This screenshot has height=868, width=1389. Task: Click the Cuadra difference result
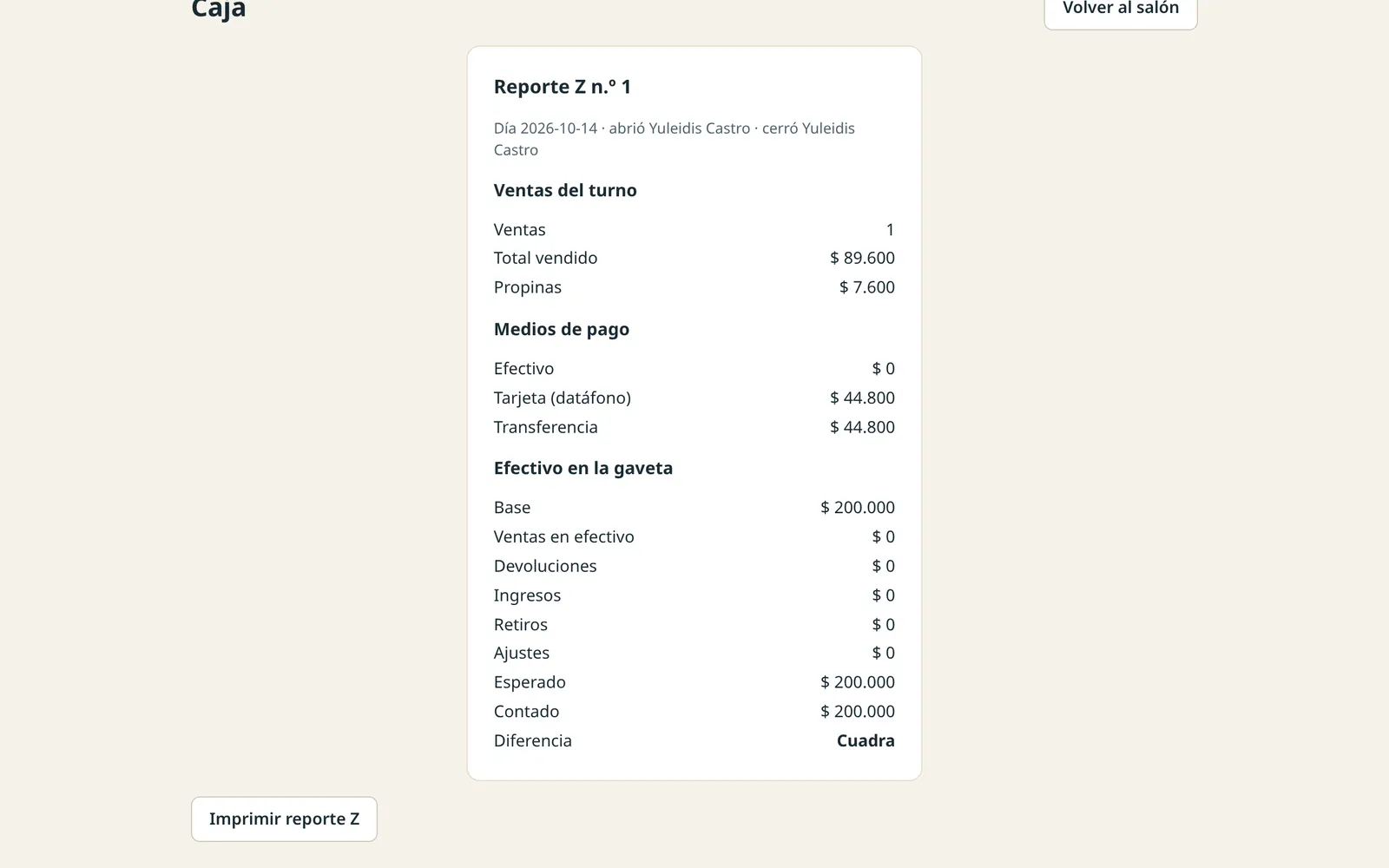[x=866, y=740]
